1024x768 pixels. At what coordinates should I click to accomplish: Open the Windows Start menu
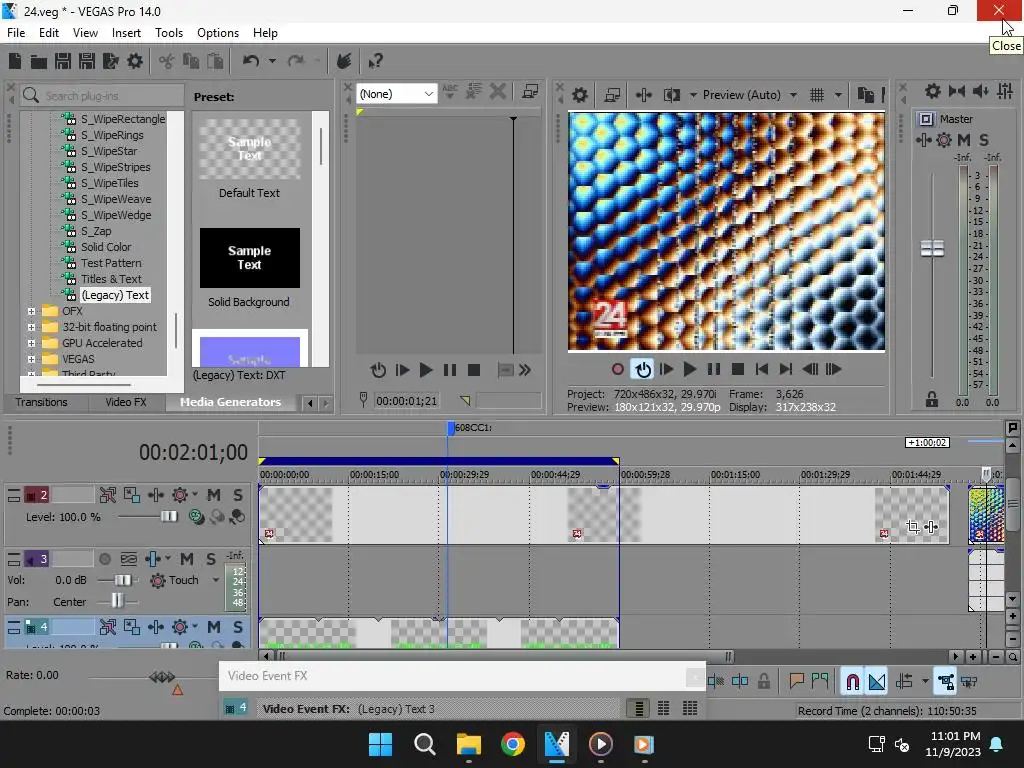coord(380,744)
